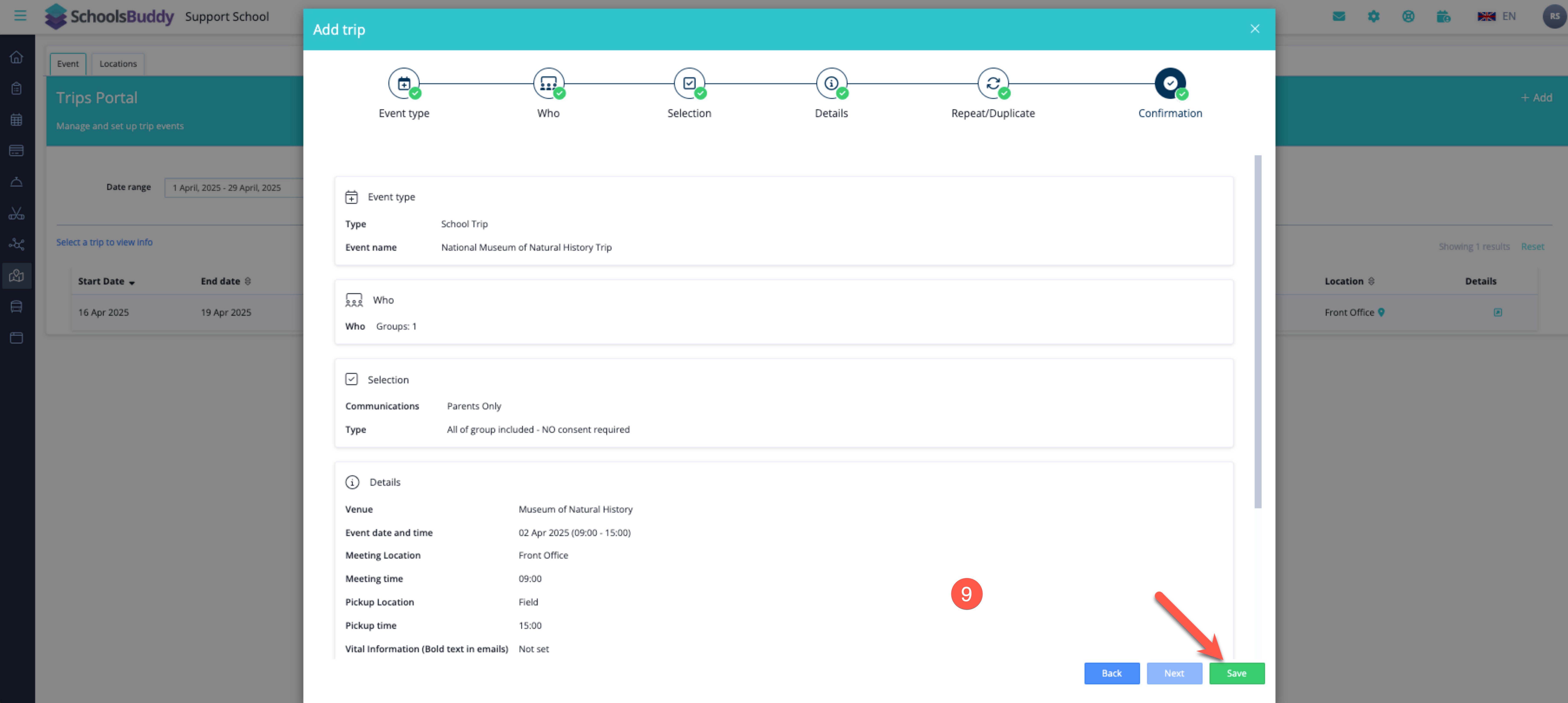The width and height of the screenshot is (1568, 703).
Task: Click the 16 Apr 2025 start date cell
Action: [104, 313]
